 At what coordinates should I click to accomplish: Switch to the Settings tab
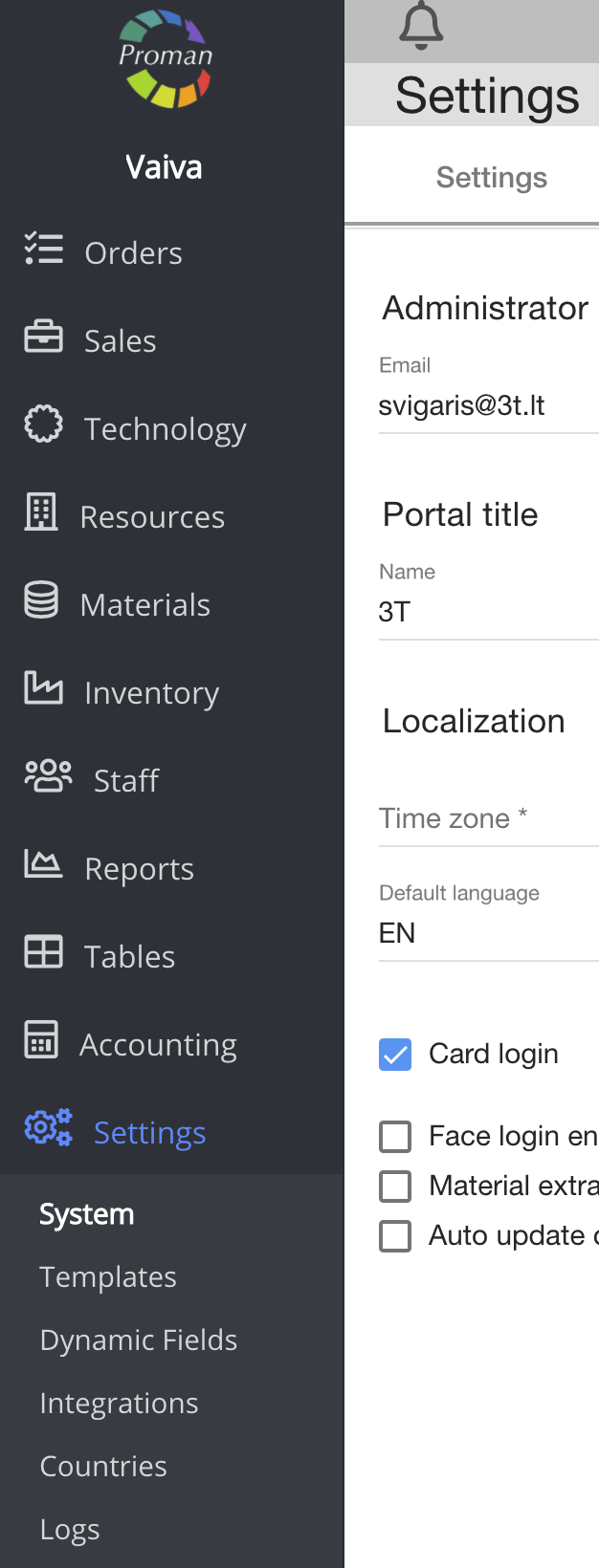[491, 178]
